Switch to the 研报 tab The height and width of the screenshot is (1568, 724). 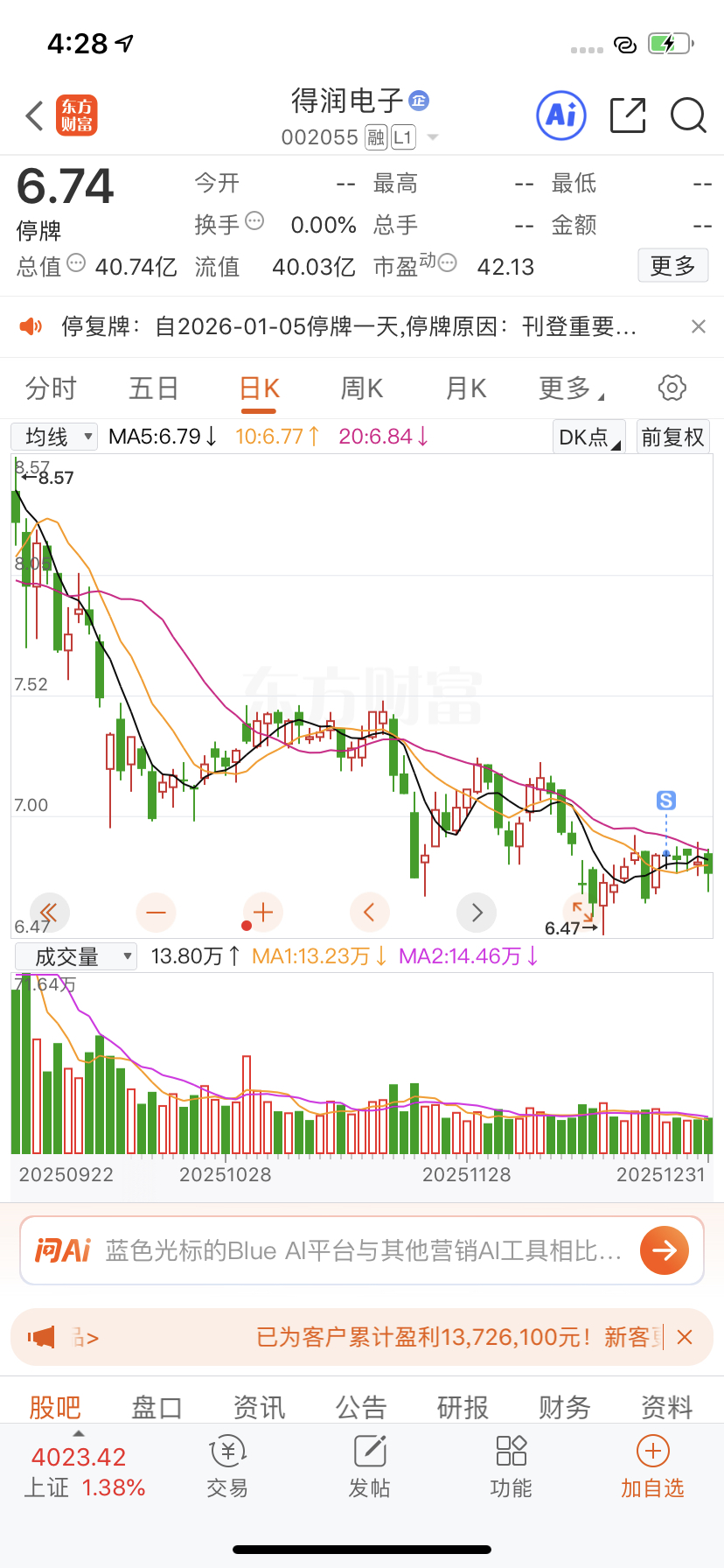[x=463, y=1407]
